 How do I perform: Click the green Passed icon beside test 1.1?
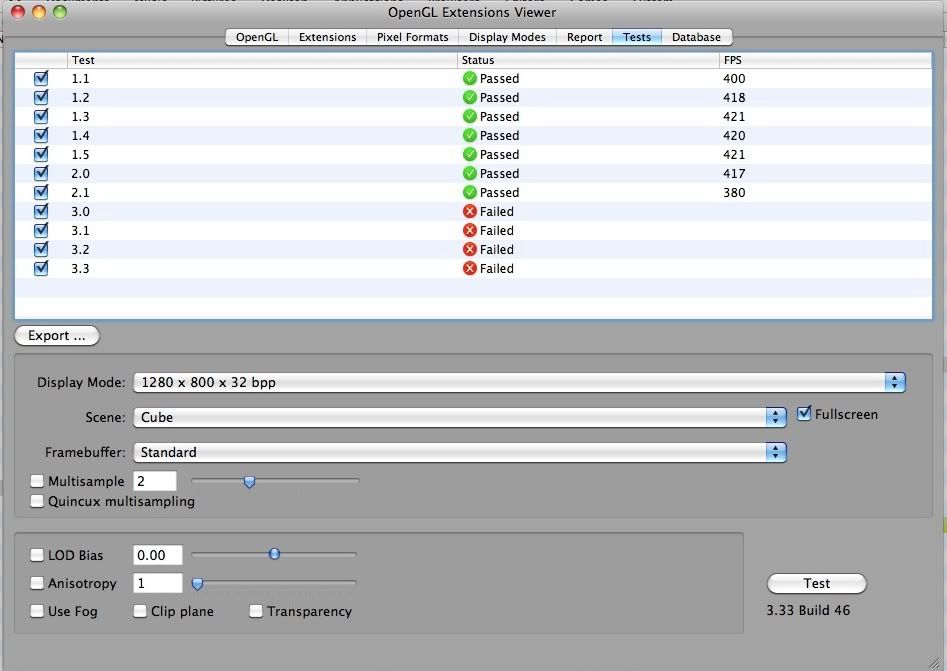tap(468, 78)
